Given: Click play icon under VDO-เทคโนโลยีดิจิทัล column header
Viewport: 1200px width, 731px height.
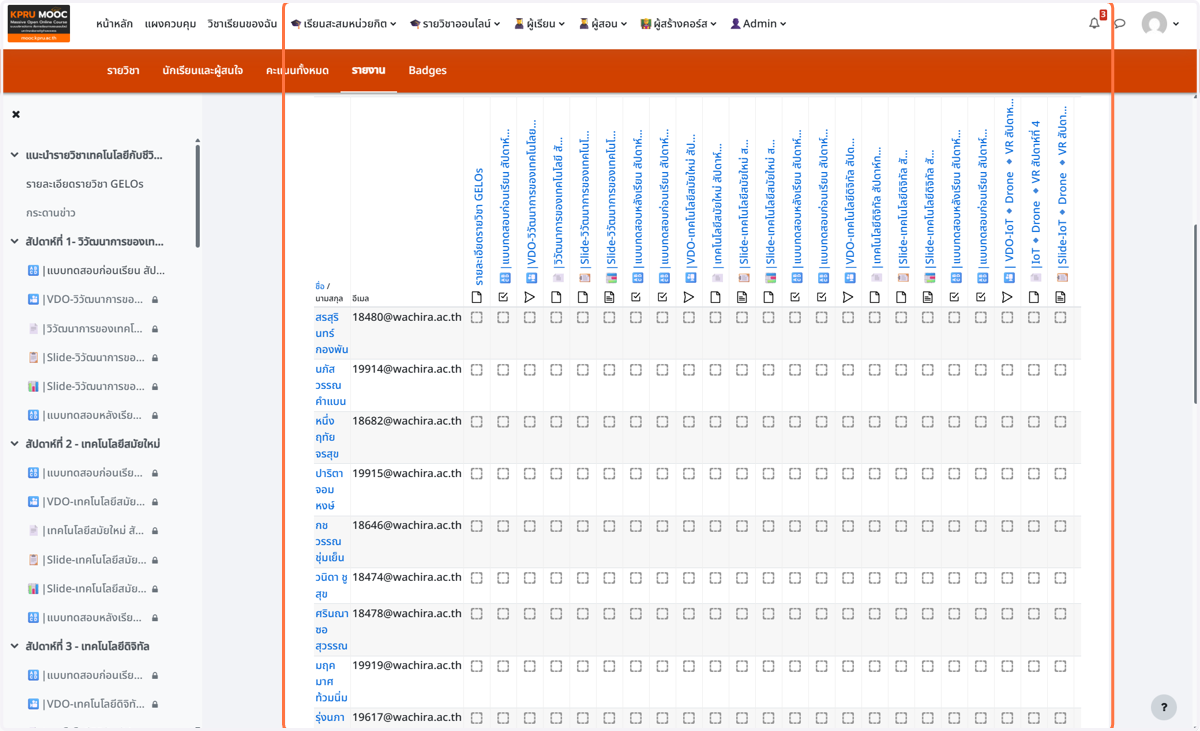Looking at the screenshot, I should [848, 297].
